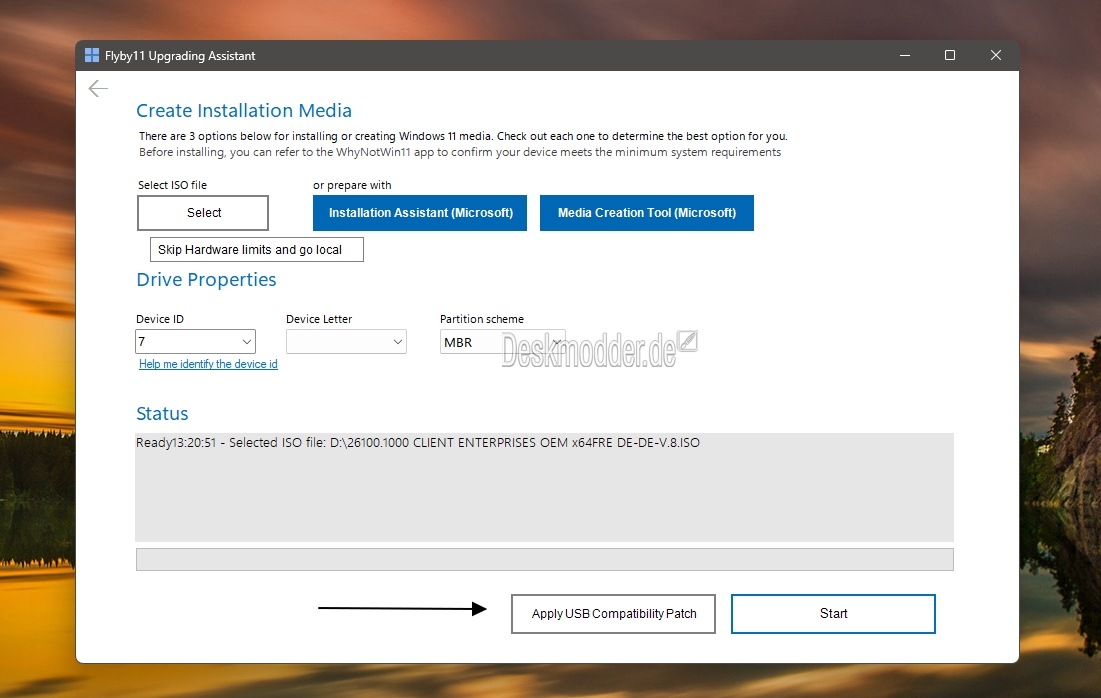This screenshot has width=1101, height=698.
Task: Maximize the Flyby11 window
Action: tap(950, 55)
